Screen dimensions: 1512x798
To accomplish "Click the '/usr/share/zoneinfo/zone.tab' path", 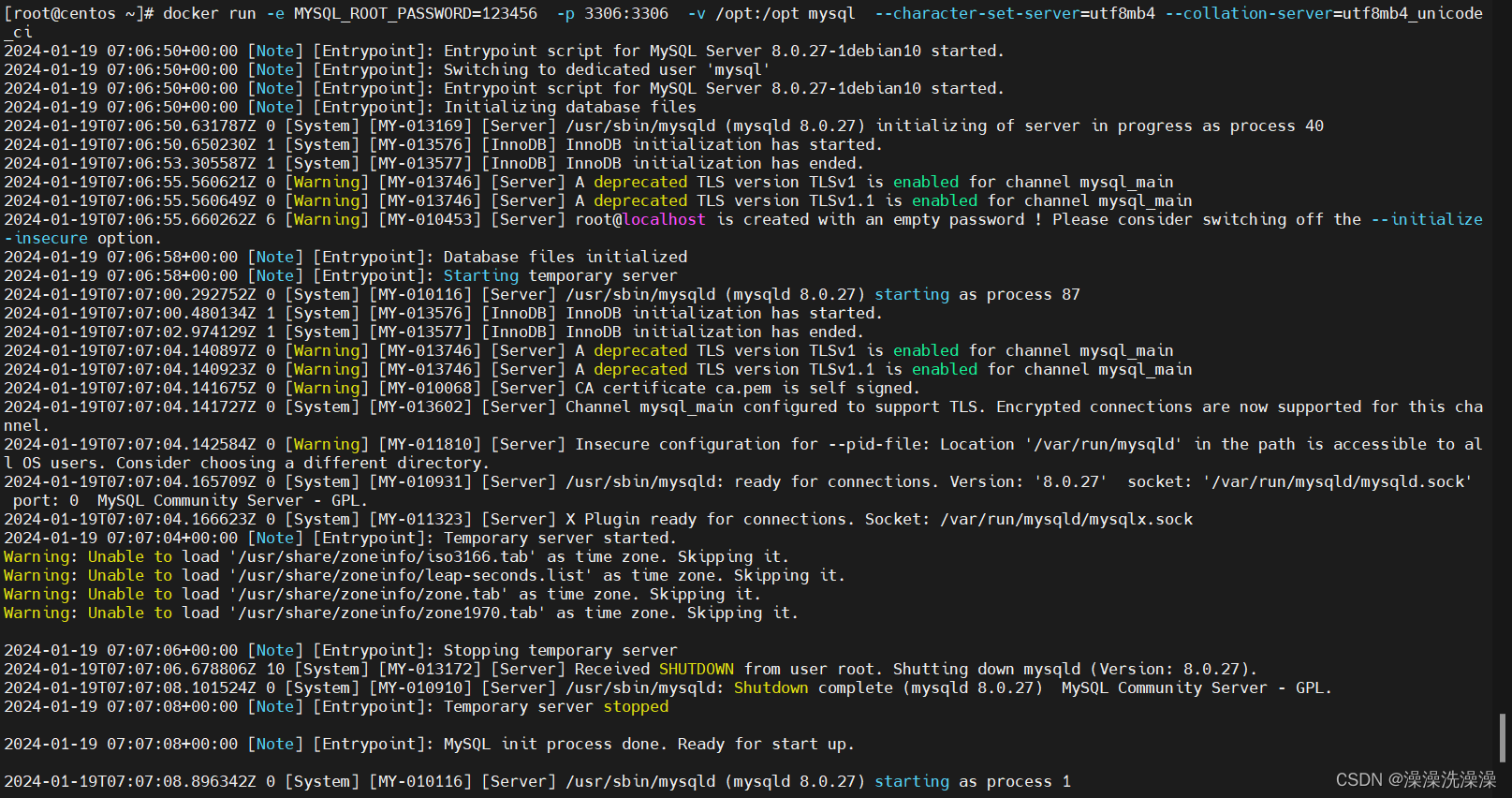I will click(369, 594).
